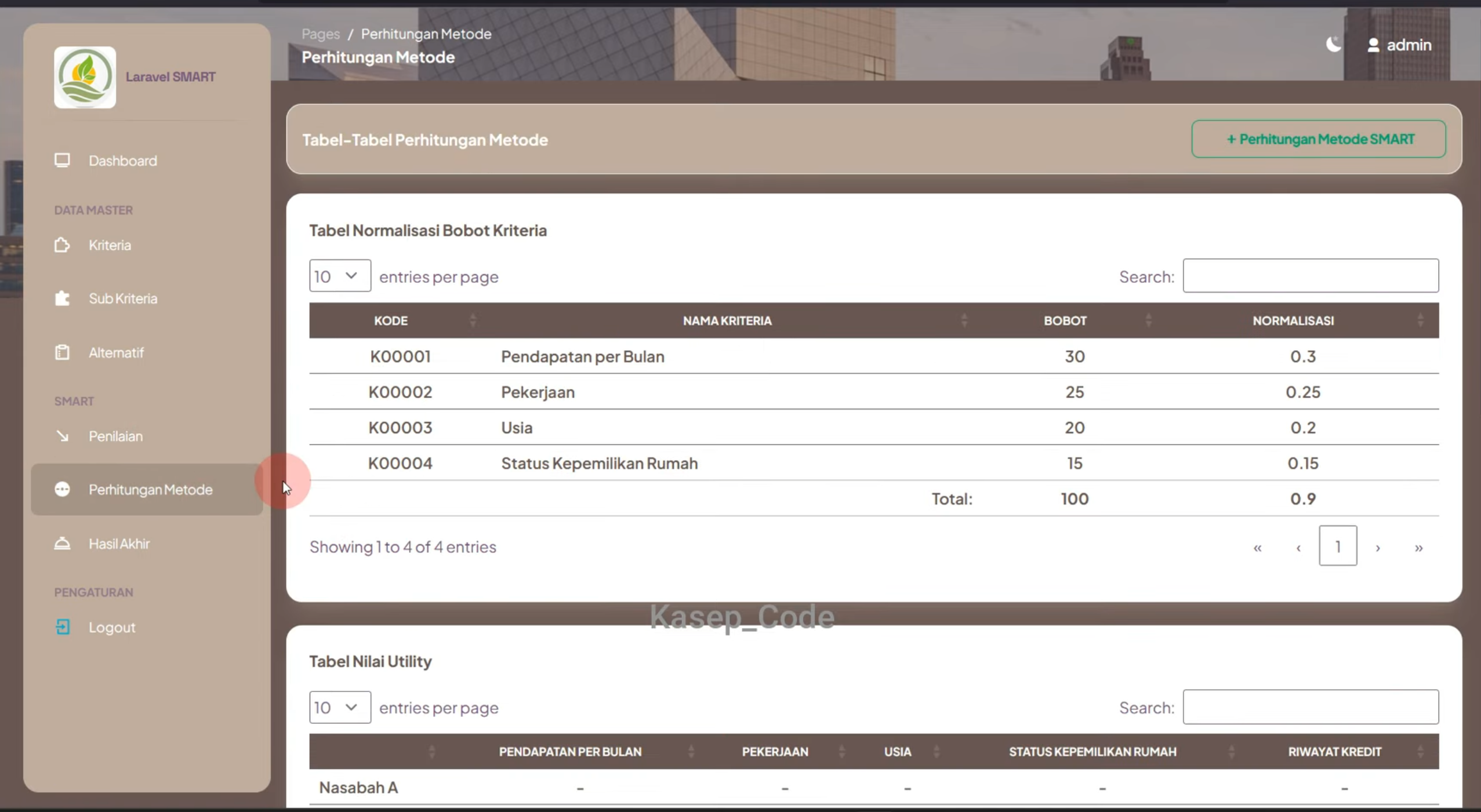Click the Hasil Akhir bell icon
The width and height of the screenshot is (1481, 812).
coord(62,544)
